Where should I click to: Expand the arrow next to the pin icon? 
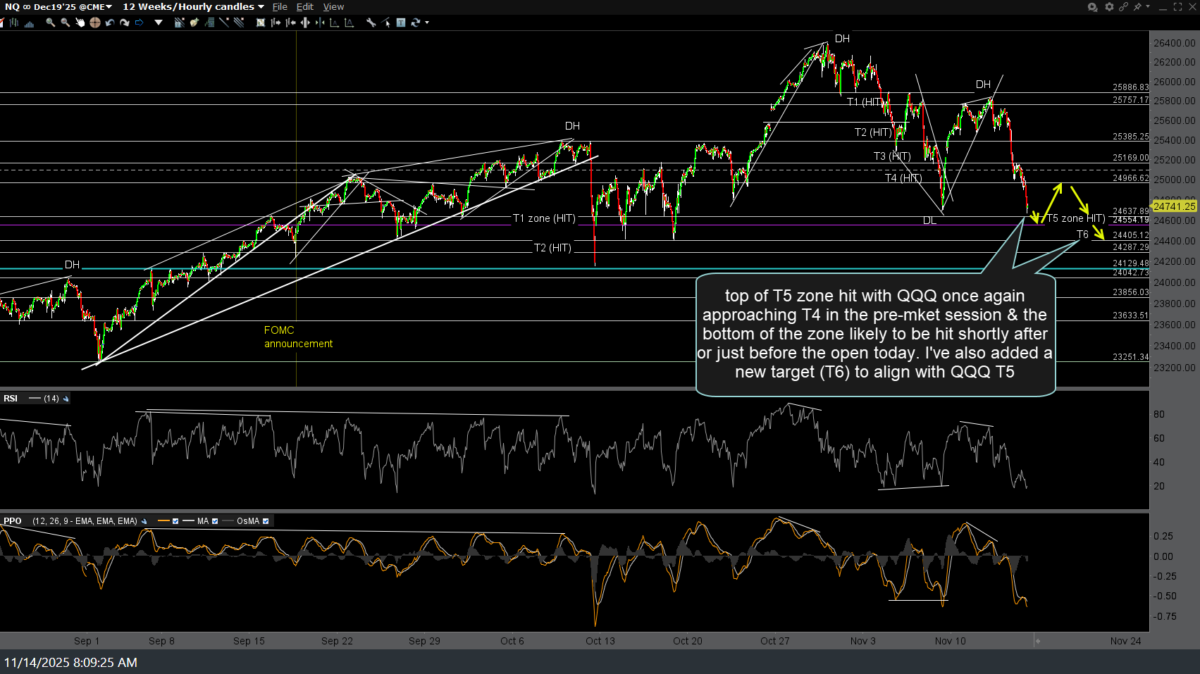[1148, 7]
